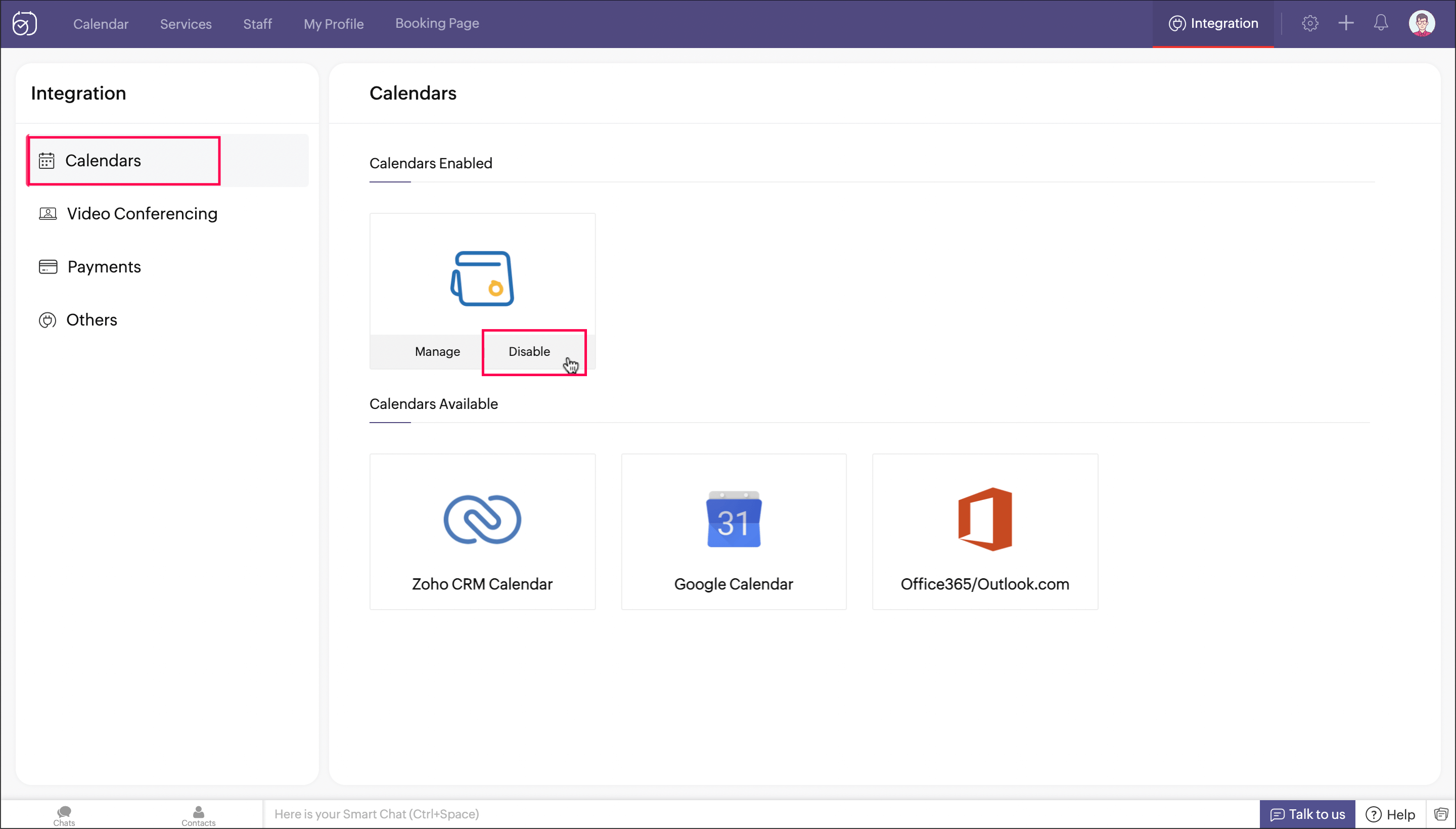
Task: Click the Zoho Bookings logo icon
Action: tap(24, 23)
